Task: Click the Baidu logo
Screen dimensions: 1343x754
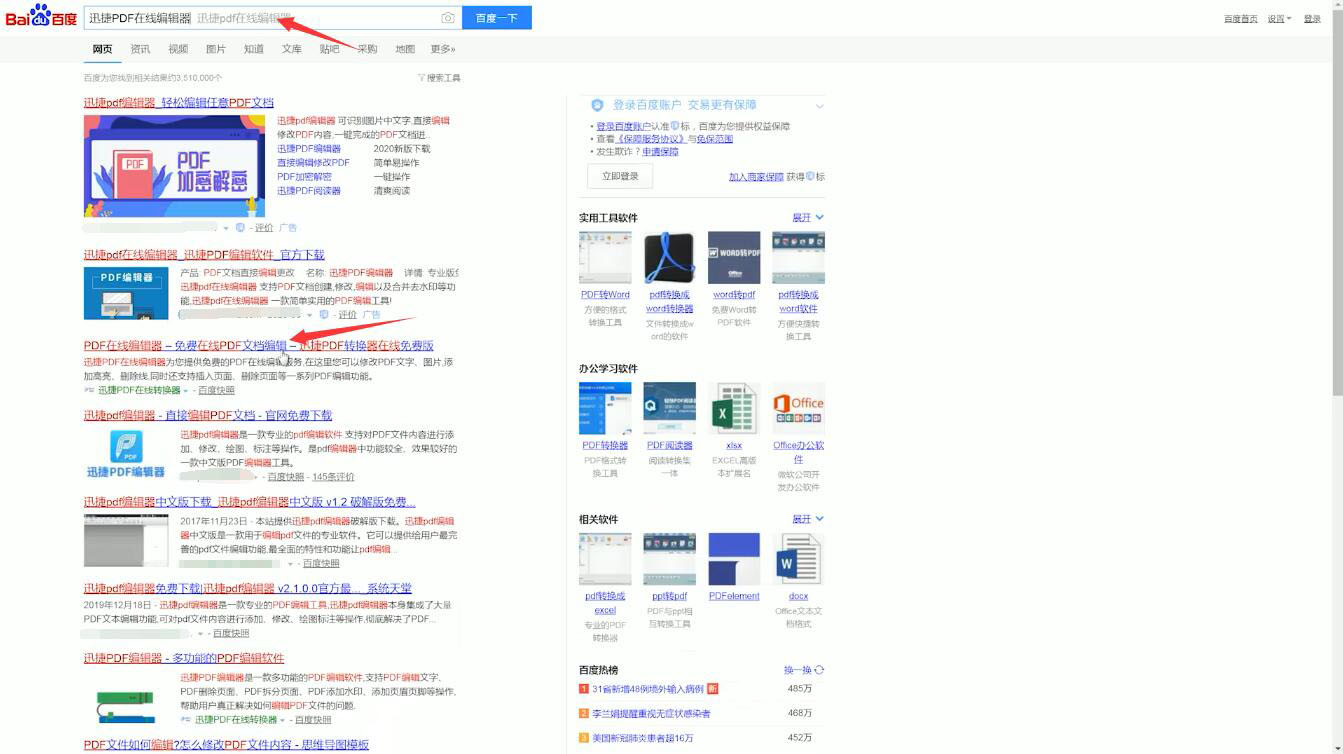Action: point(41,16)
